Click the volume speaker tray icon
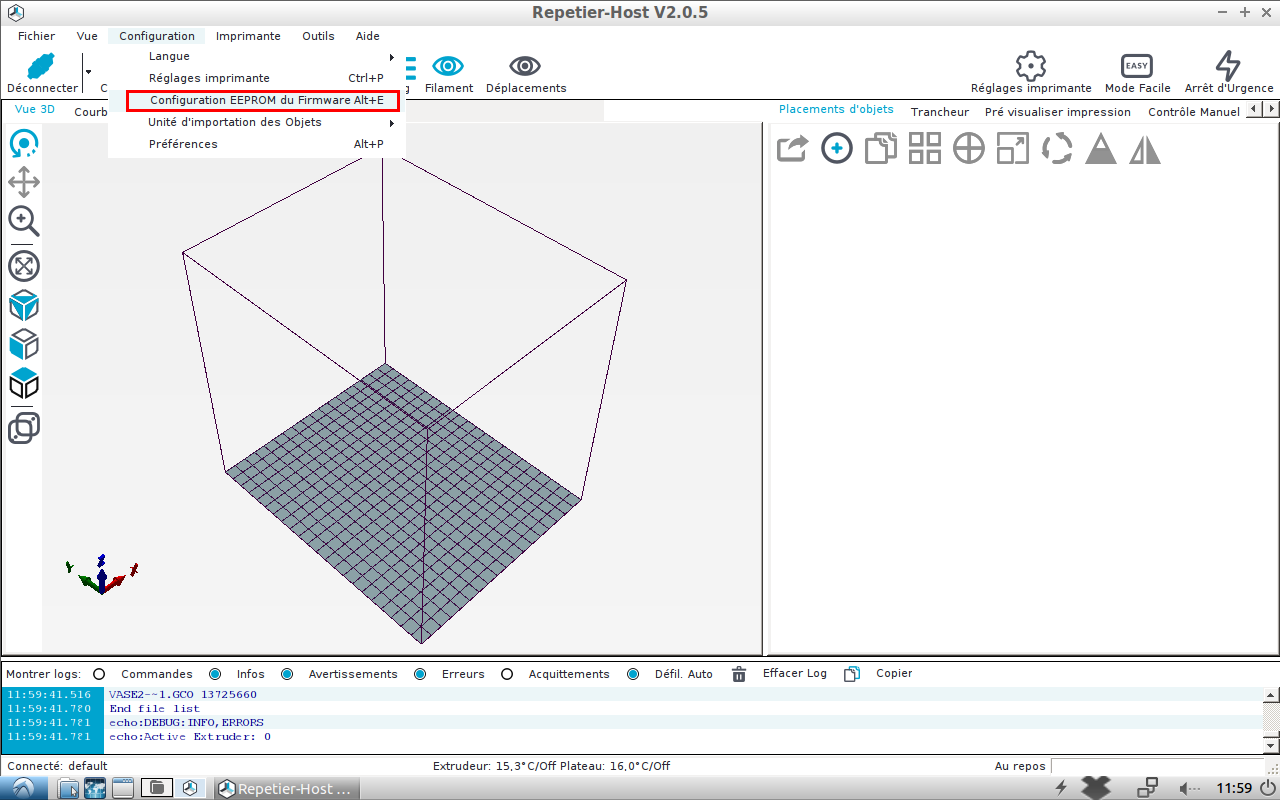Viewport: 1280px width, 800px height. (x=1189, y=788)
